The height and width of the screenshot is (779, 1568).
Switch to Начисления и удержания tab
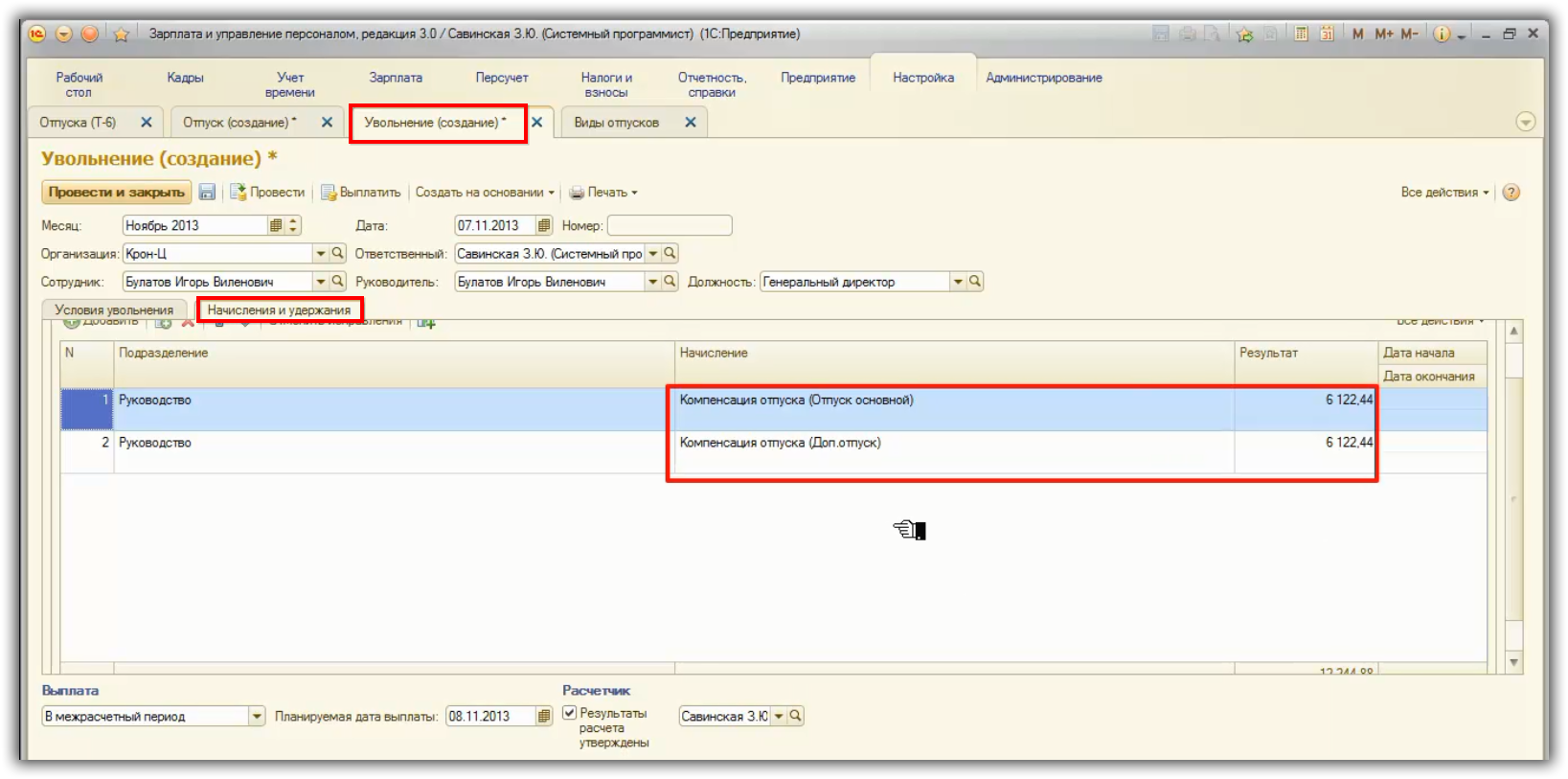click(279, 309)
